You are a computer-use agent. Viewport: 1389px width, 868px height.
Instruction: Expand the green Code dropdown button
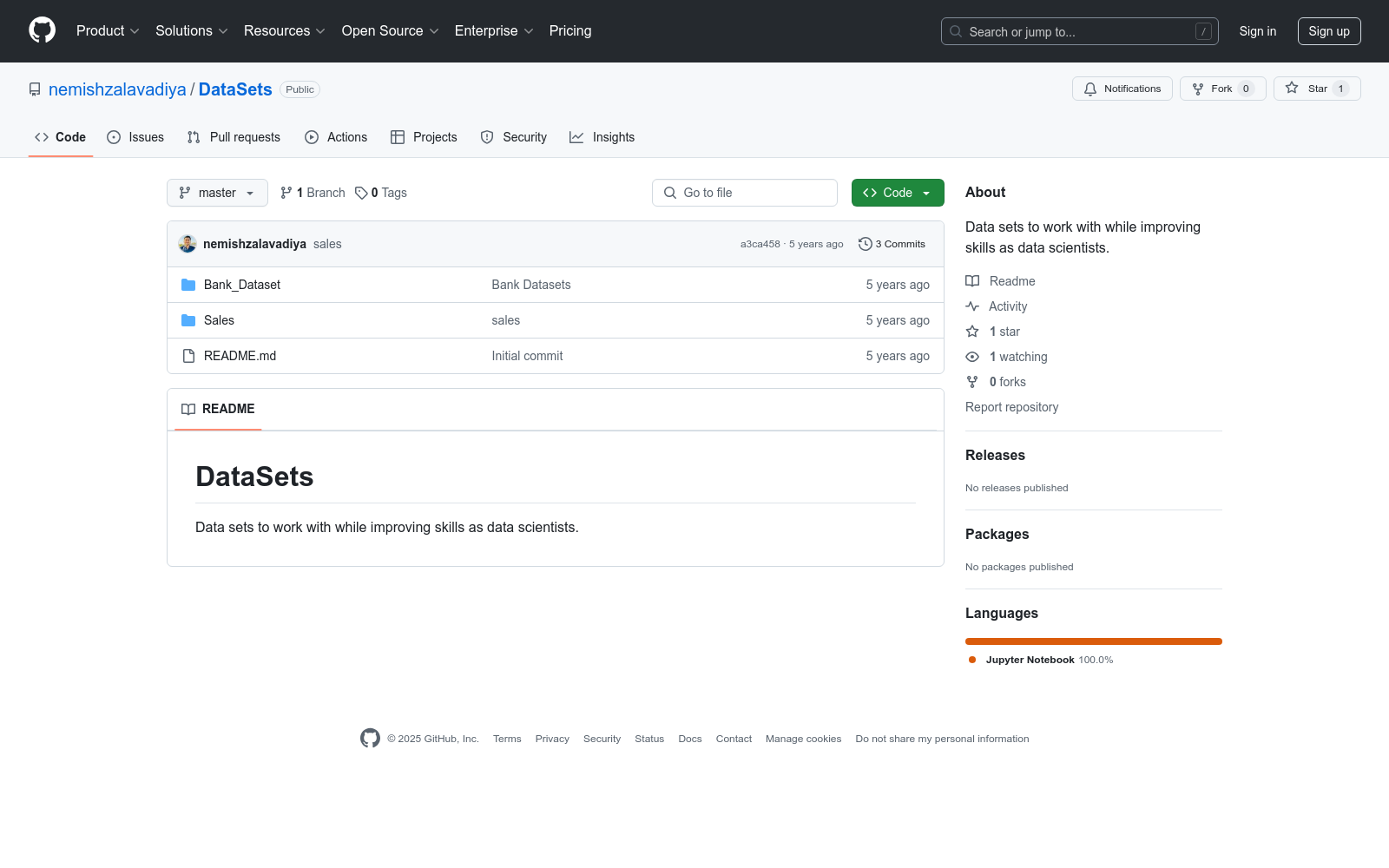point(898,193)
